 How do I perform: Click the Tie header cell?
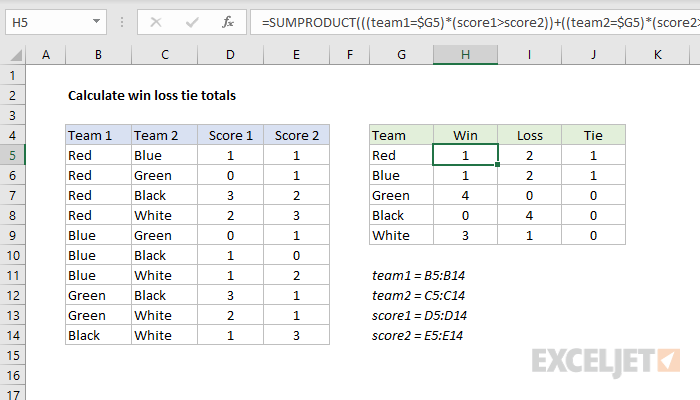(x=594, y=135)
